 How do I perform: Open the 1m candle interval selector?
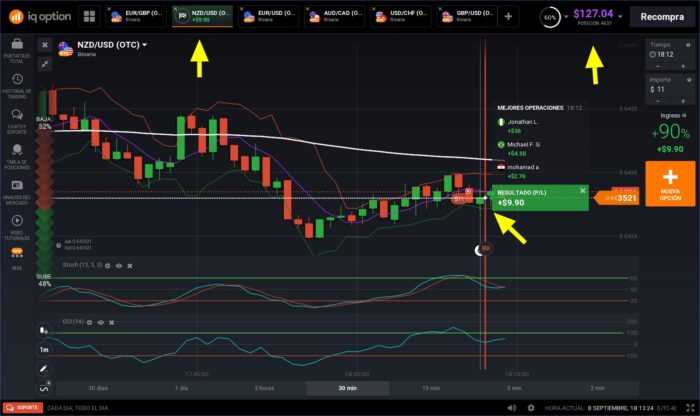click(44, 349)
